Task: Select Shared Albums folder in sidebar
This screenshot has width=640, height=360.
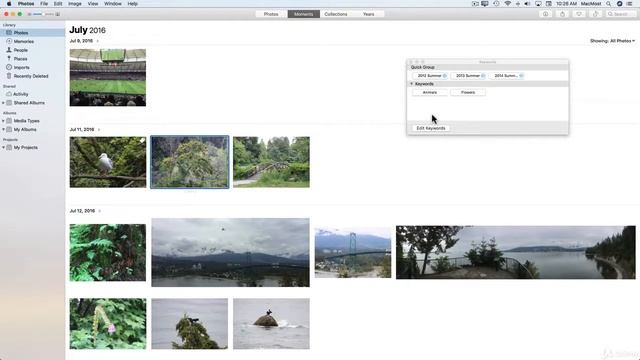Action: tap(32, 103)
